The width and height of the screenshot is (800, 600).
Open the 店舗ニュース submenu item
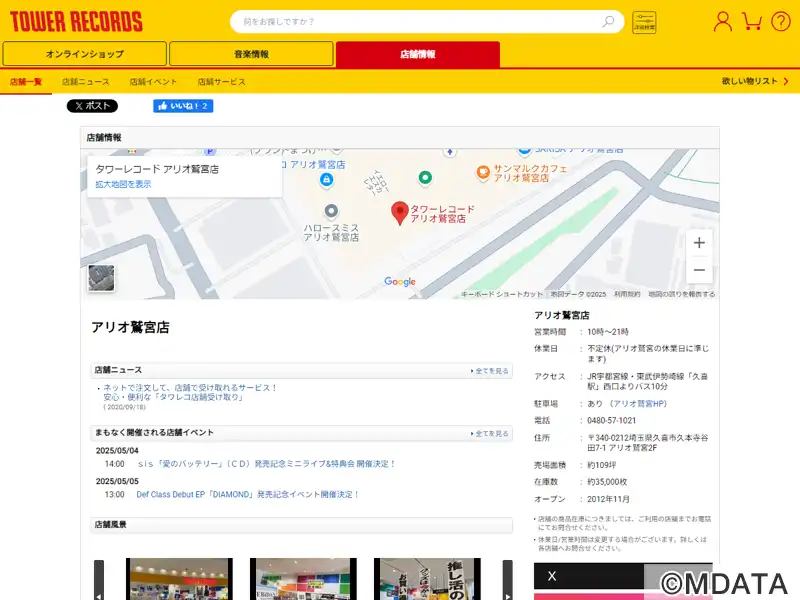coord(86,82)
